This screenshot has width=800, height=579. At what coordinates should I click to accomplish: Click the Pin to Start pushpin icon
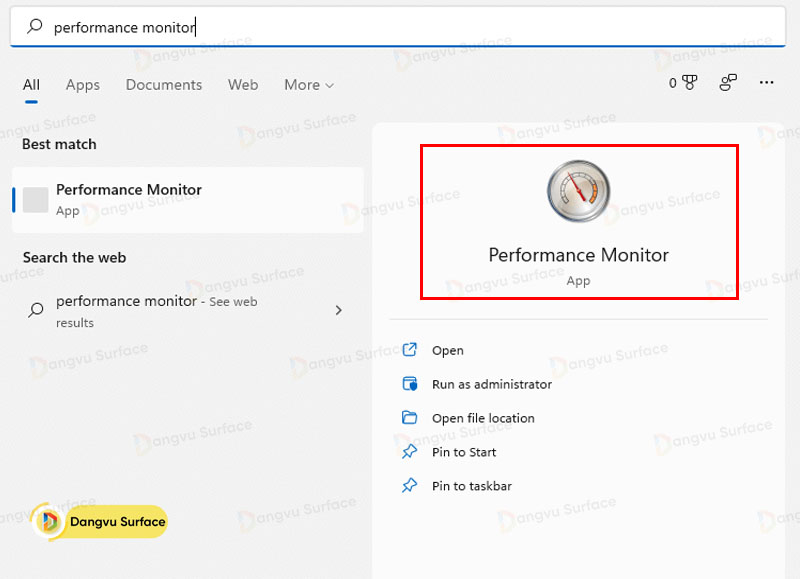pyautogui.click(x=409, y=452)
